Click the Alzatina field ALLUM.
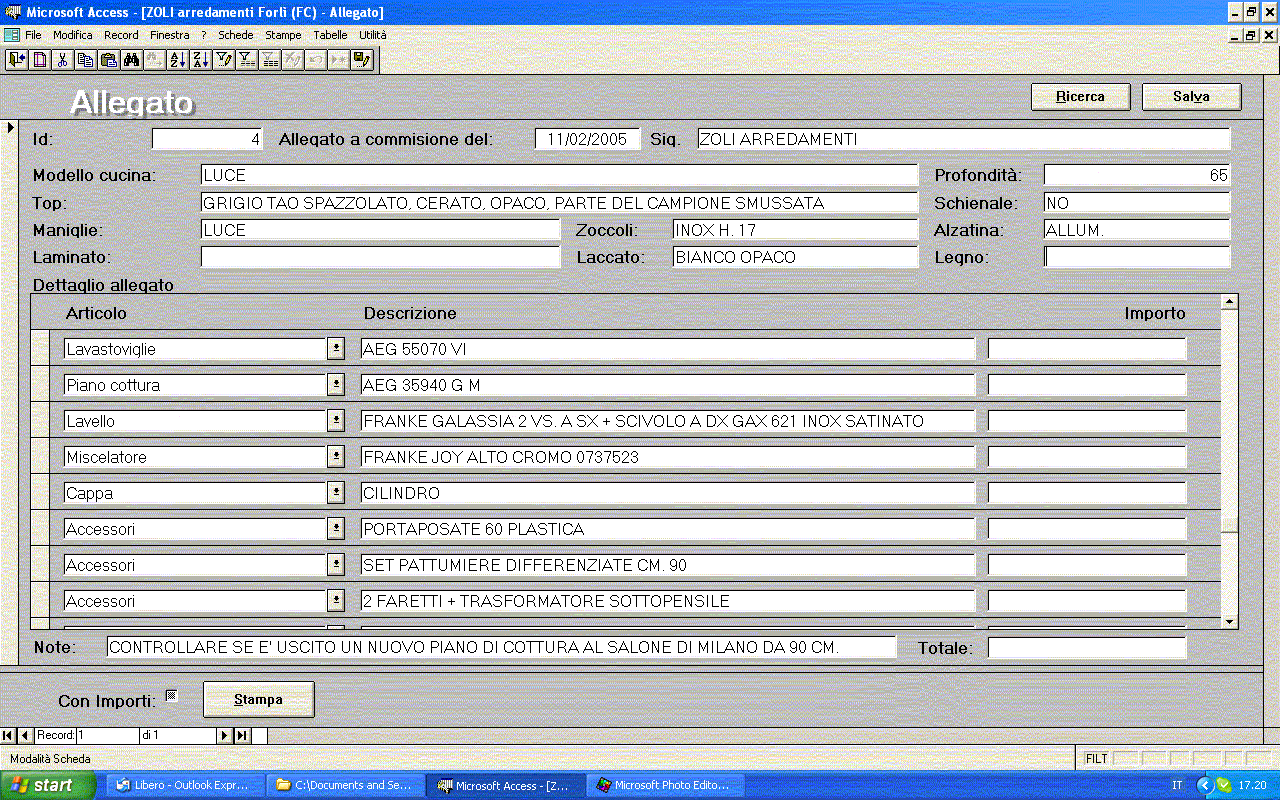The image size is (1280, 800). tap(1137, 230)
